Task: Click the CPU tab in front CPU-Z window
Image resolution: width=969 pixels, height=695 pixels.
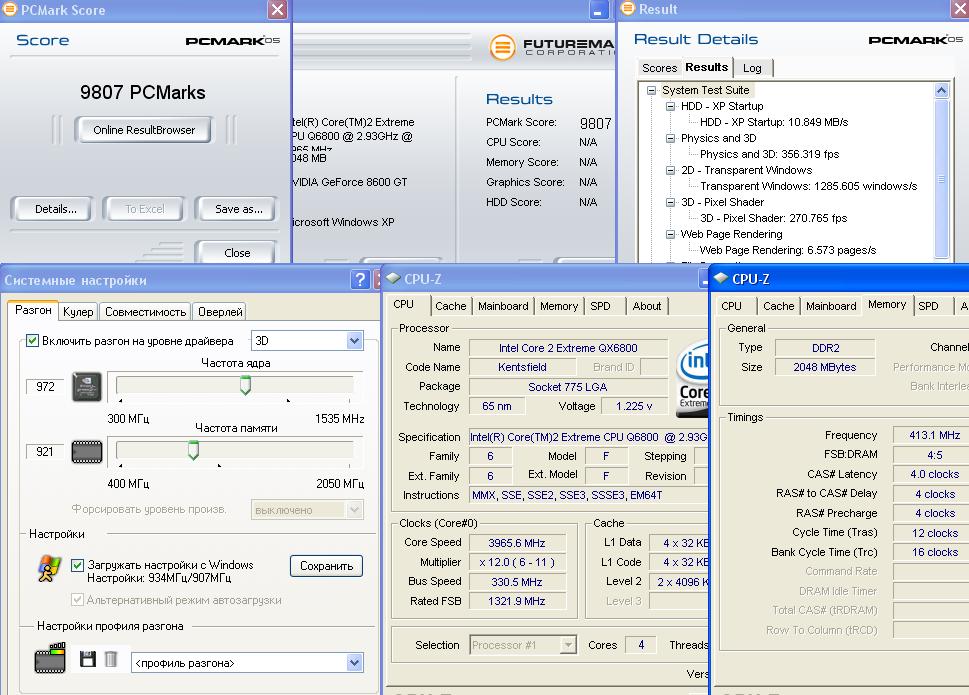Action: [731, 306]
